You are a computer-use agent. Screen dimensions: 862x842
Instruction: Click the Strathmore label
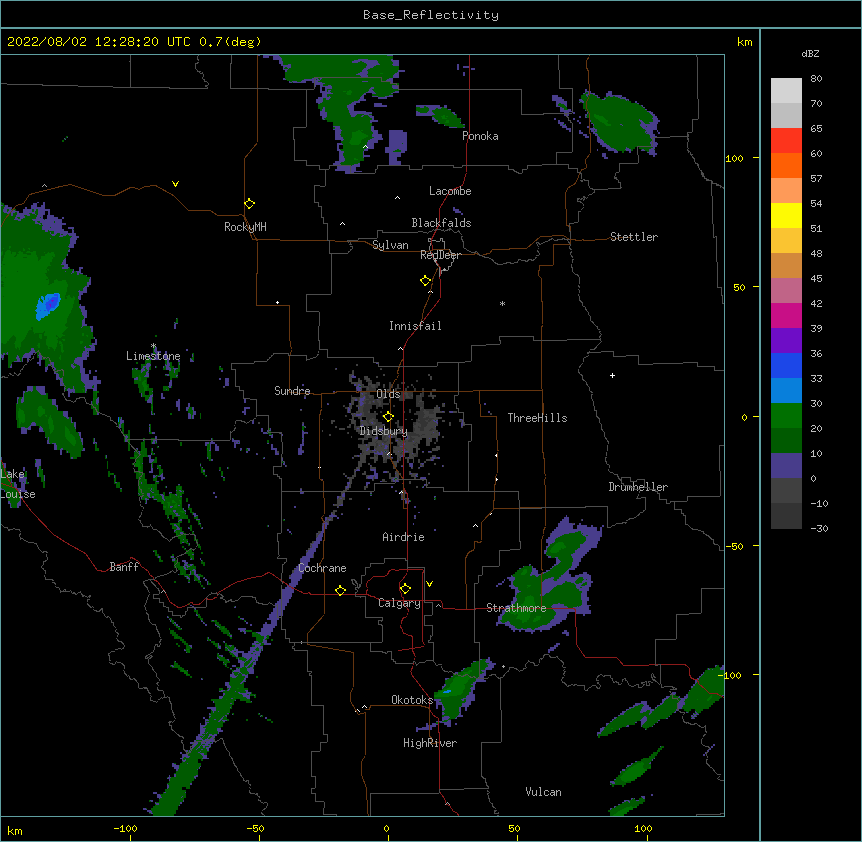516,608
